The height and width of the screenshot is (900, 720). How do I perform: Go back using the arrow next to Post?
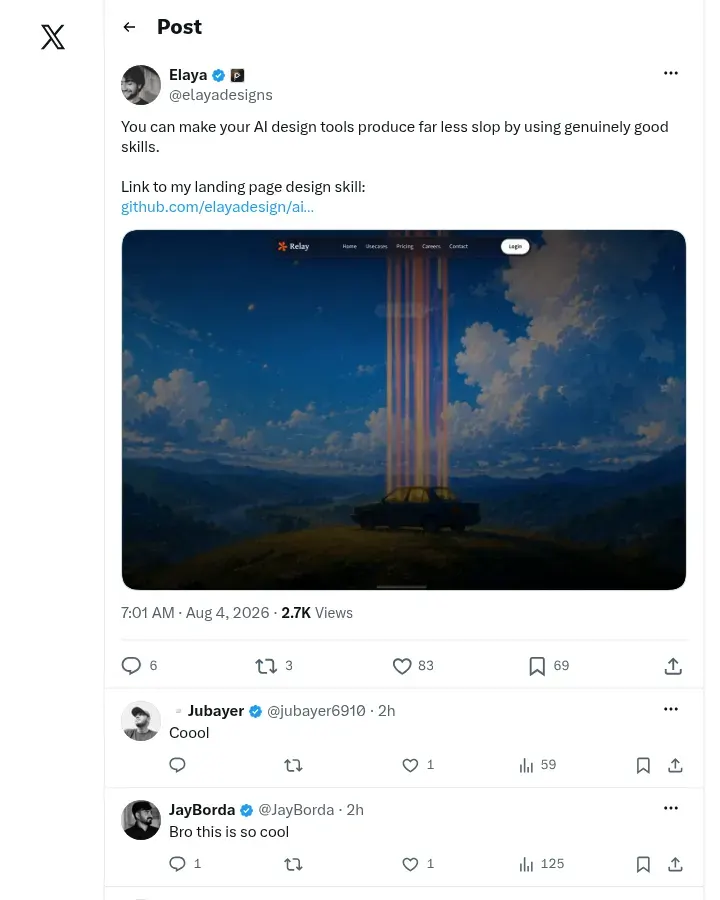pos(129,27)
